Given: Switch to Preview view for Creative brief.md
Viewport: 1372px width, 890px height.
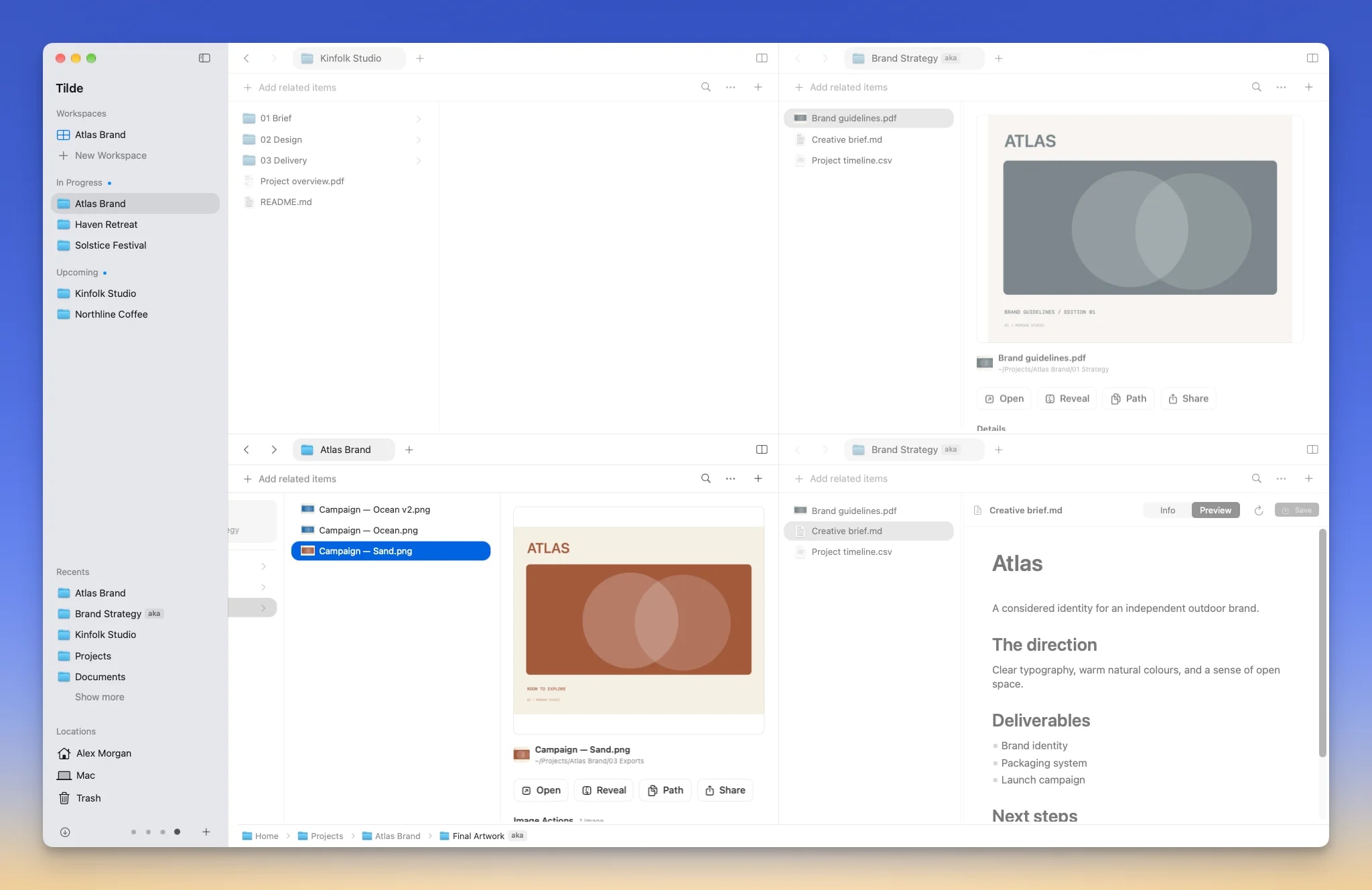Looking at the screenshot, I should 1215,510.
